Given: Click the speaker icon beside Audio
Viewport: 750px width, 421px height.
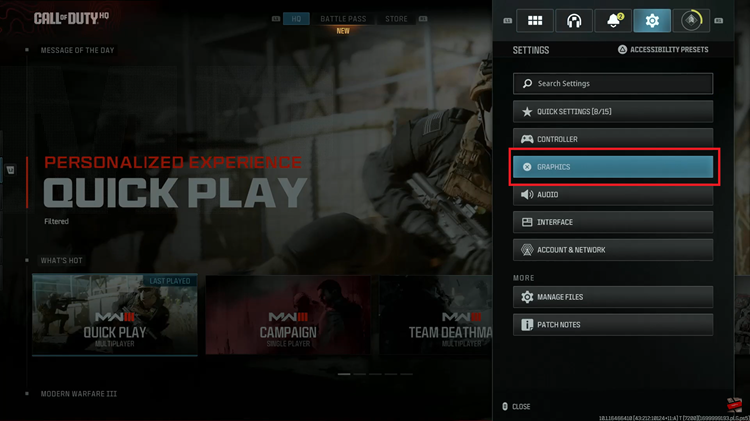Looking at the screenshot, I should coord(527,195).
